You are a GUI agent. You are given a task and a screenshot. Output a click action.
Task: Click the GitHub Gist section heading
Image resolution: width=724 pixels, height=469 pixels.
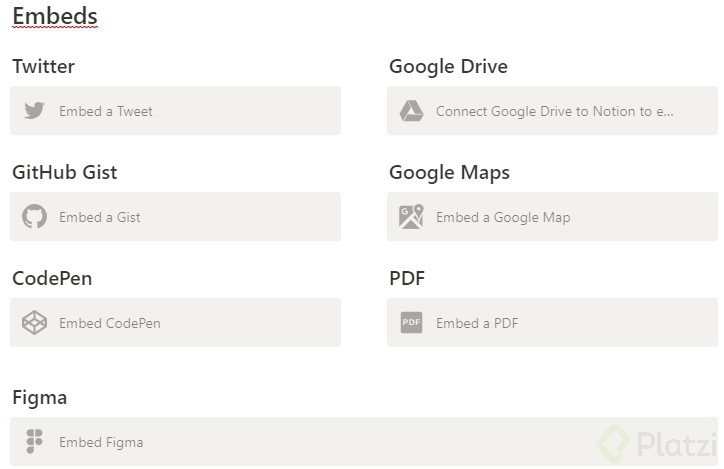(x=65, y=172)
